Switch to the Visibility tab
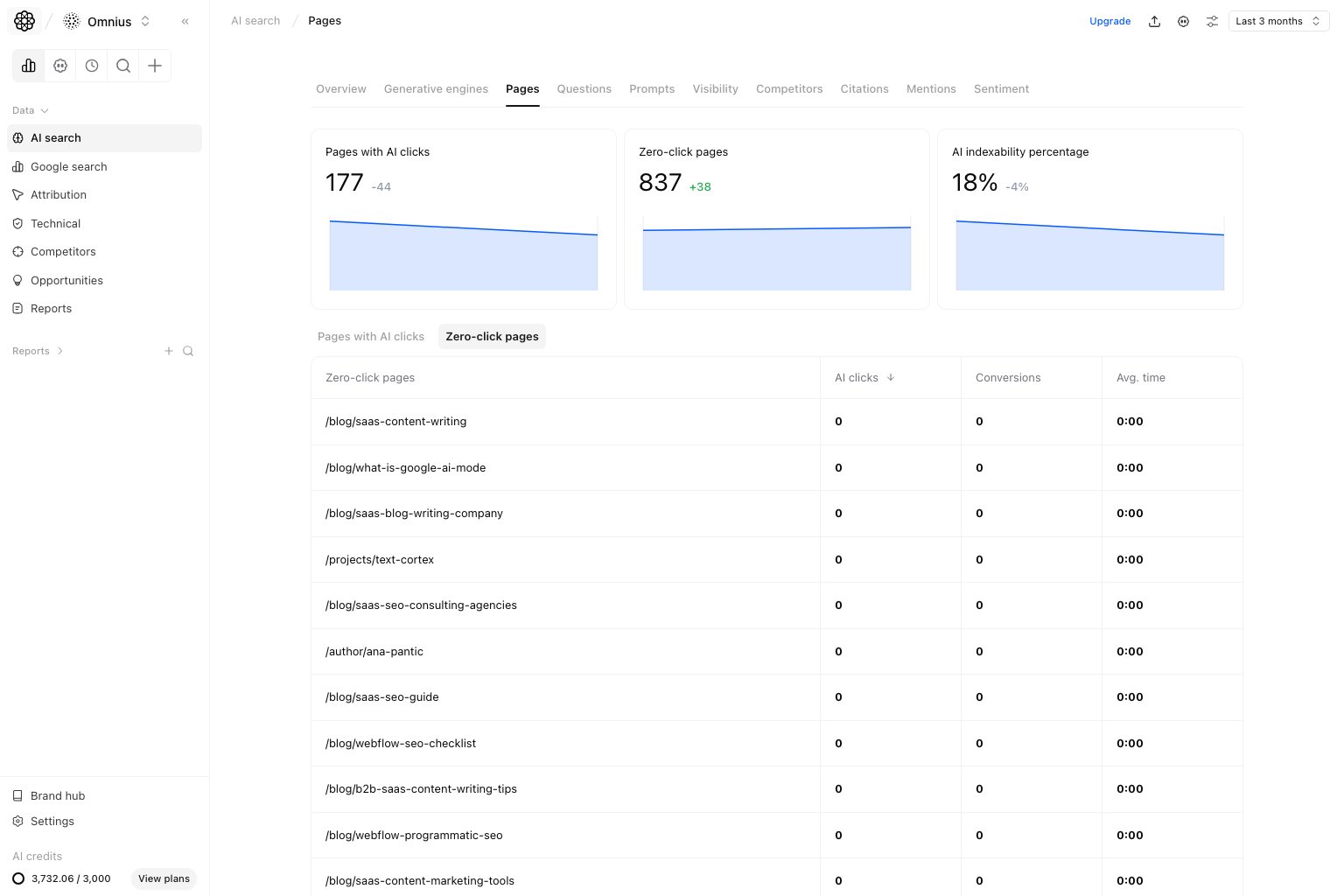The width and height of the screenshot is (1344, 896). (x=716, y=89)
